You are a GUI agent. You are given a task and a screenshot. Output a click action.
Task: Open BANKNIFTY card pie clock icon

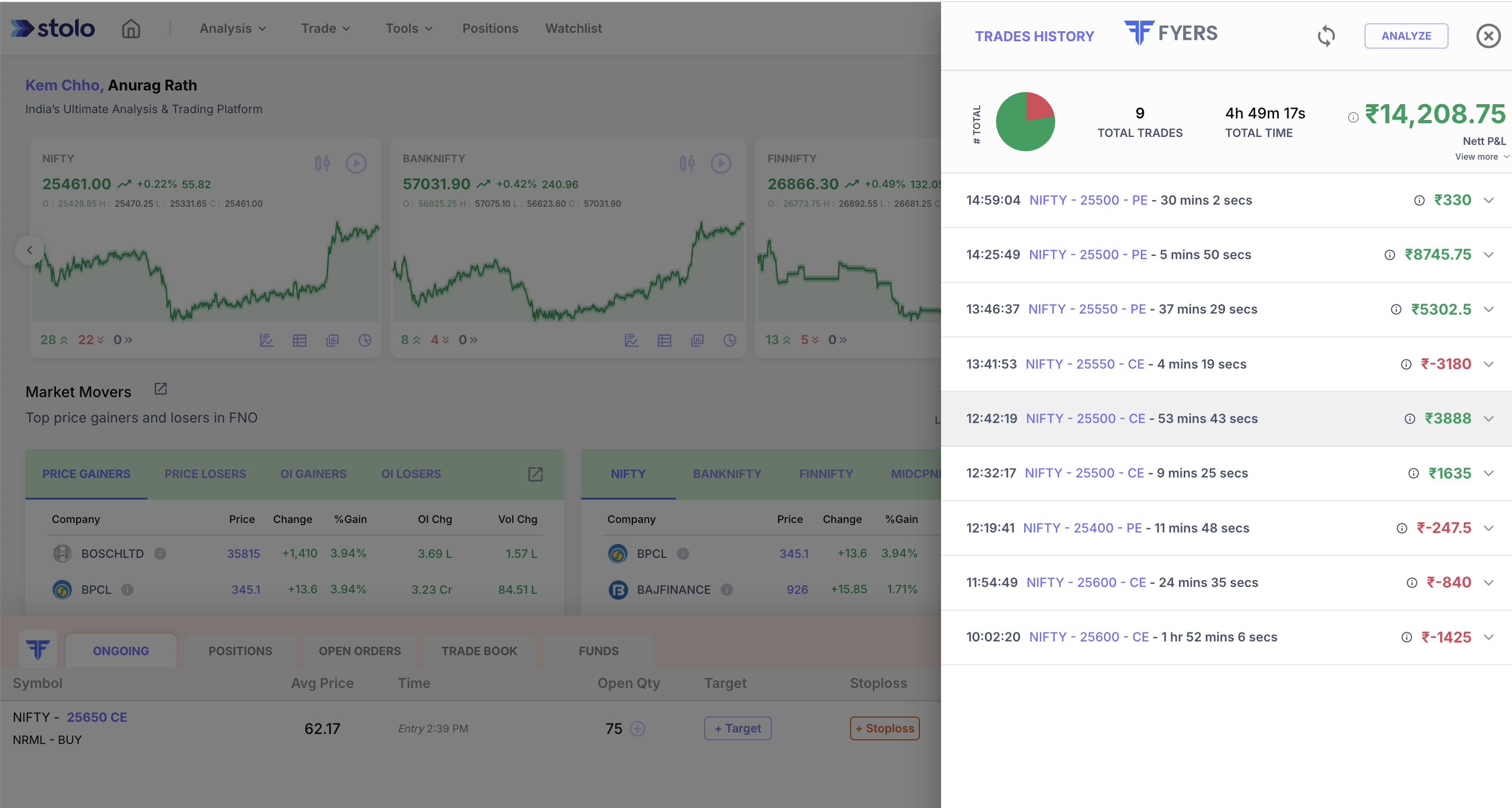pos(730,340)
